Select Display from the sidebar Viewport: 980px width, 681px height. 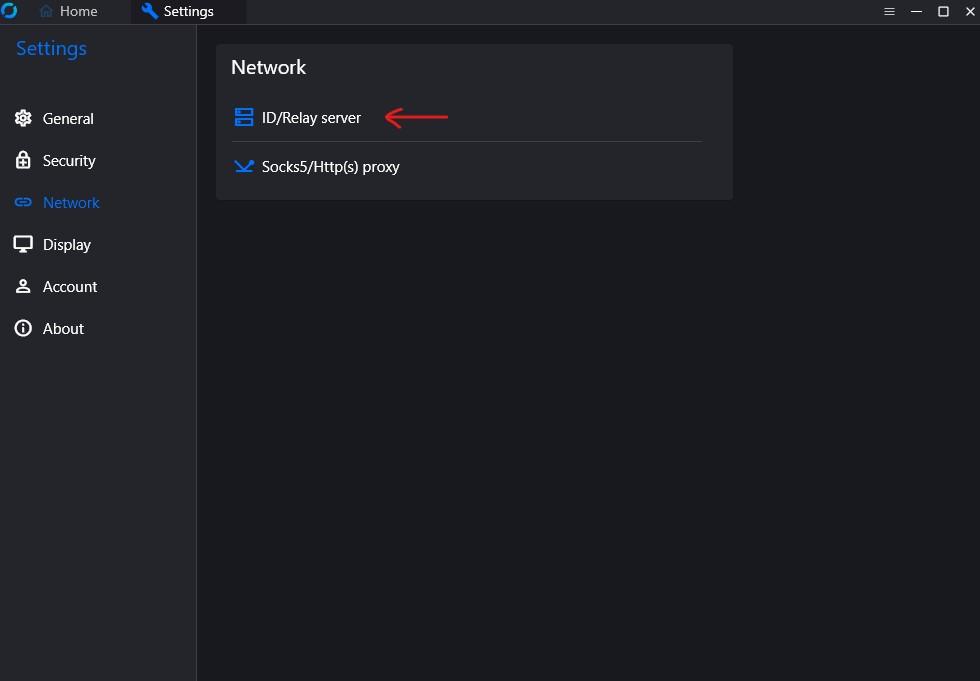tap(66, 244)
